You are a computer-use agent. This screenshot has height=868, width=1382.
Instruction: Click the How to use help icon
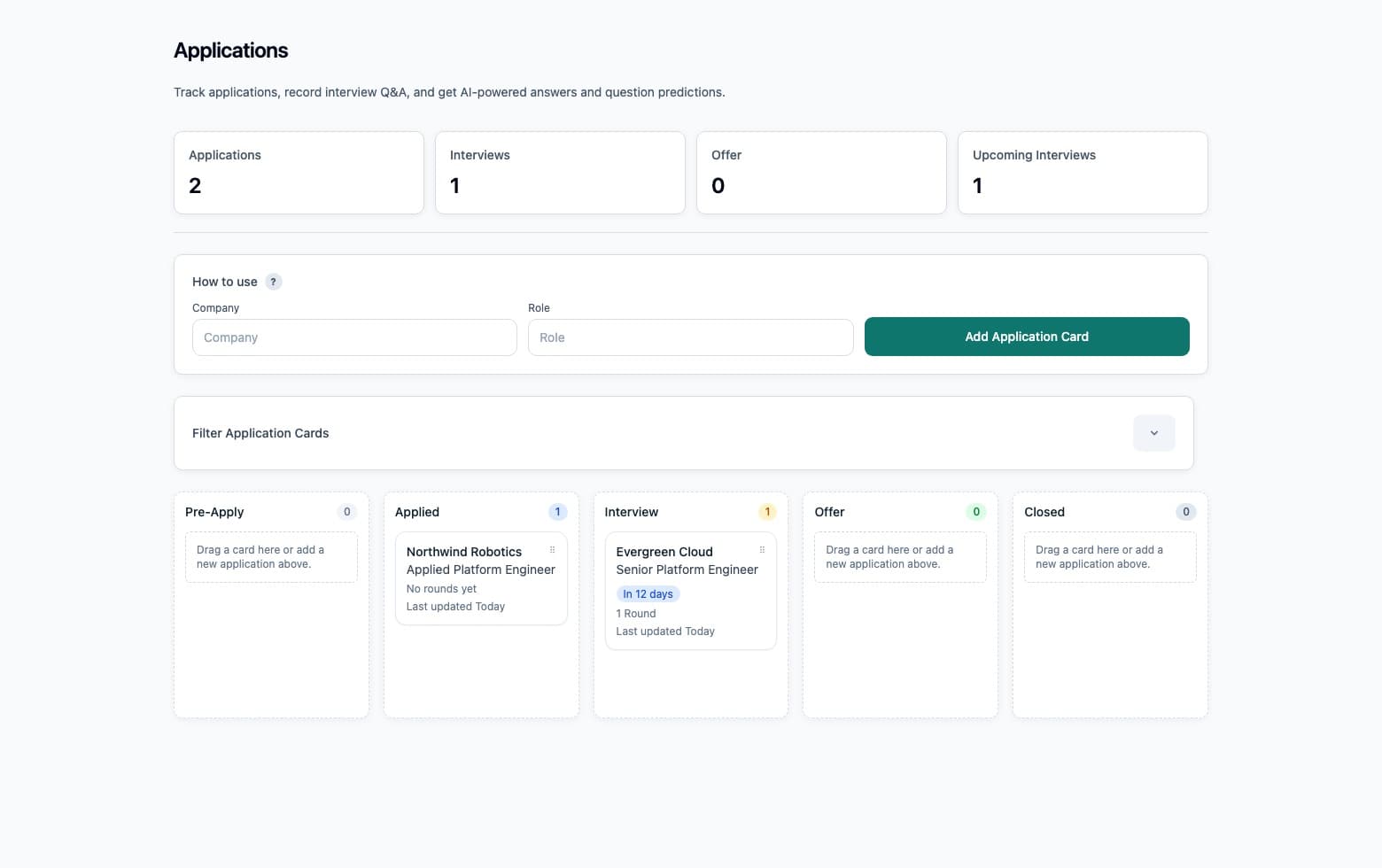(274, 282)
